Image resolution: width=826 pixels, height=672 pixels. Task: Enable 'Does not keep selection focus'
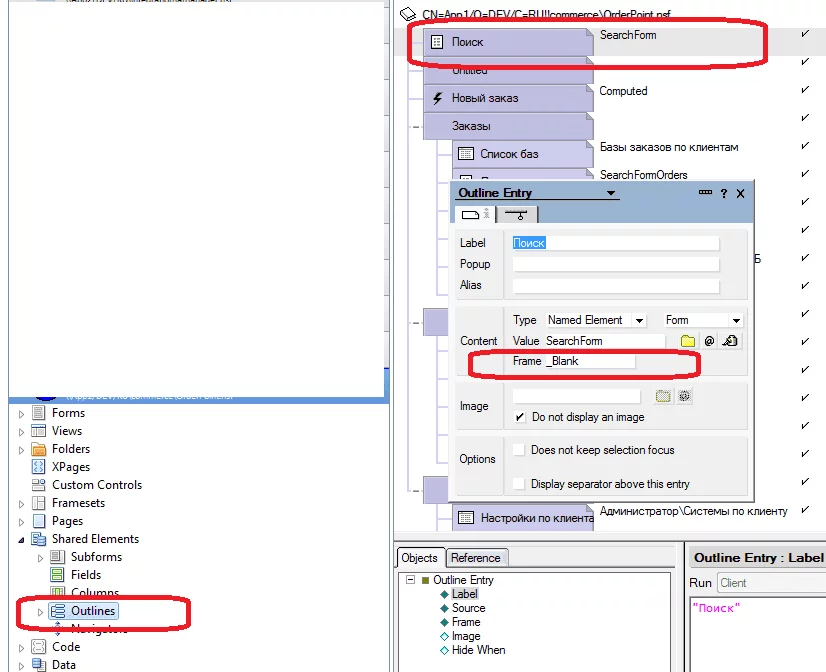tap(520, 450)
